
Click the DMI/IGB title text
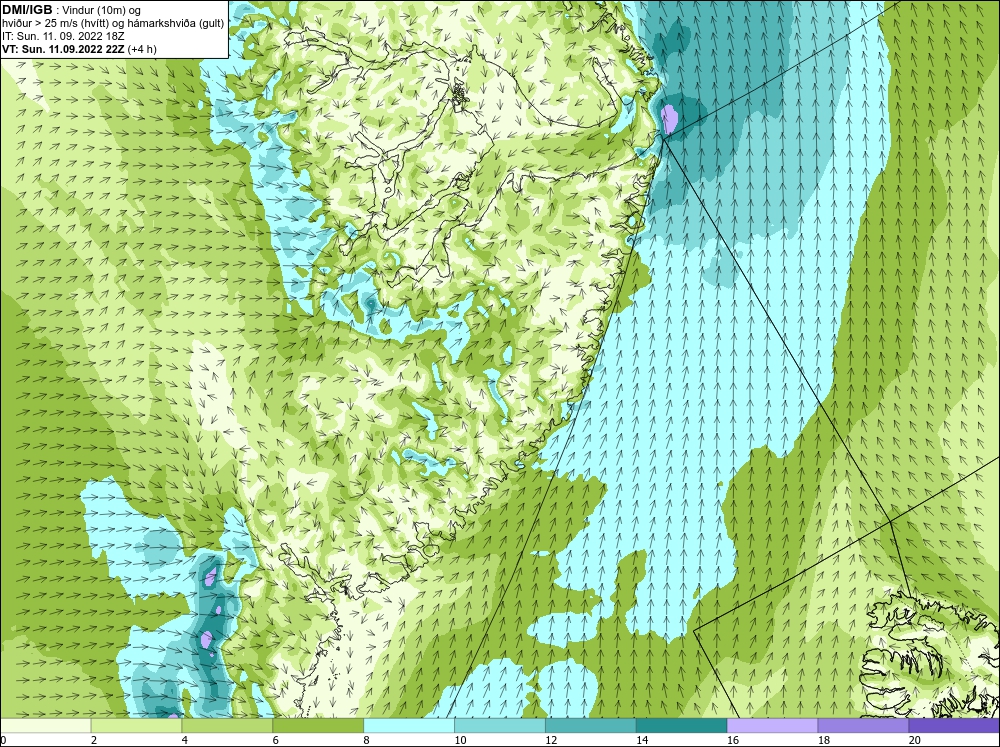click(x=27, y=10)
